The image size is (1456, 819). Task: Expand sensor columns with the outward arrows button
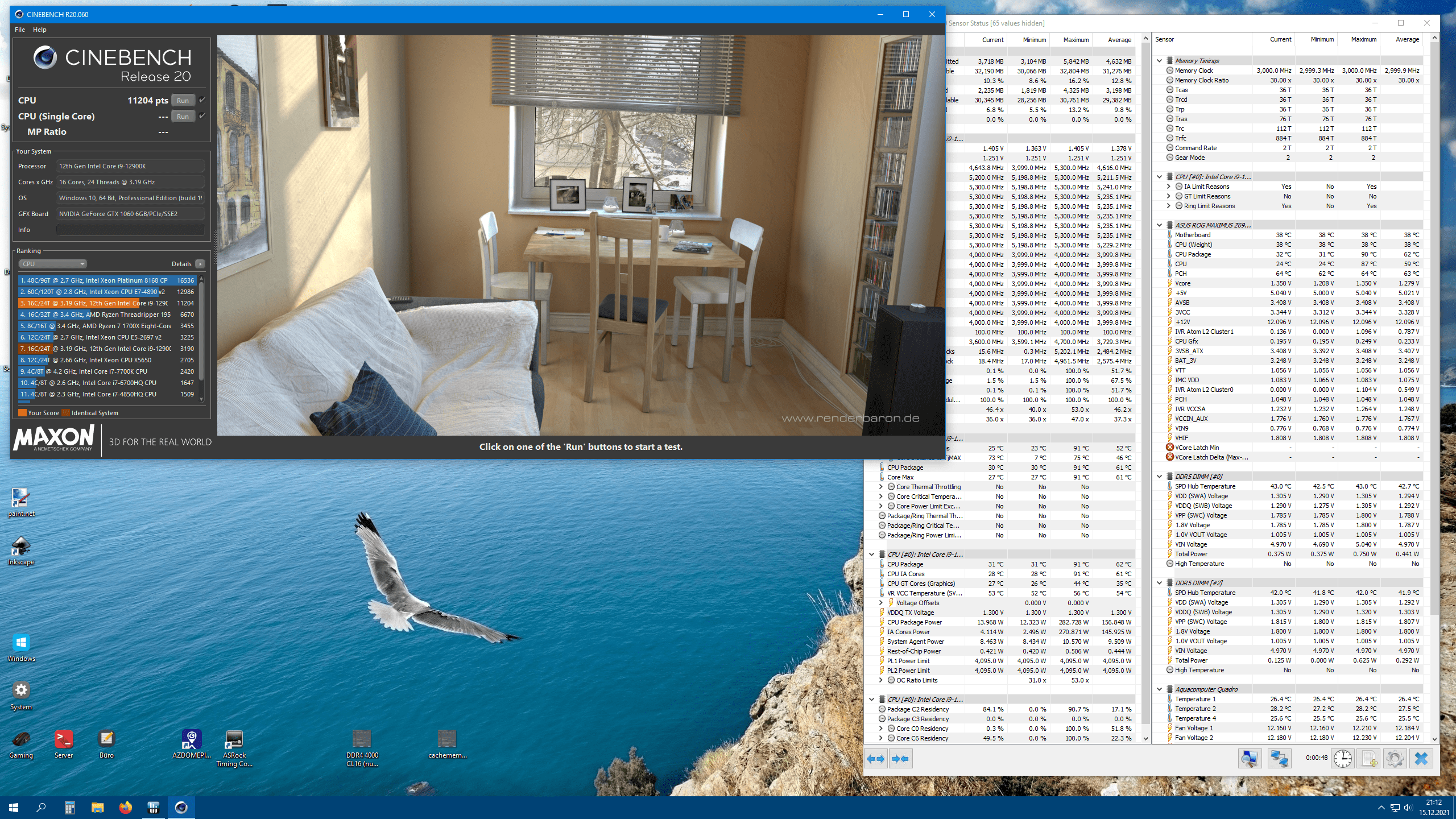coord(876,759)
